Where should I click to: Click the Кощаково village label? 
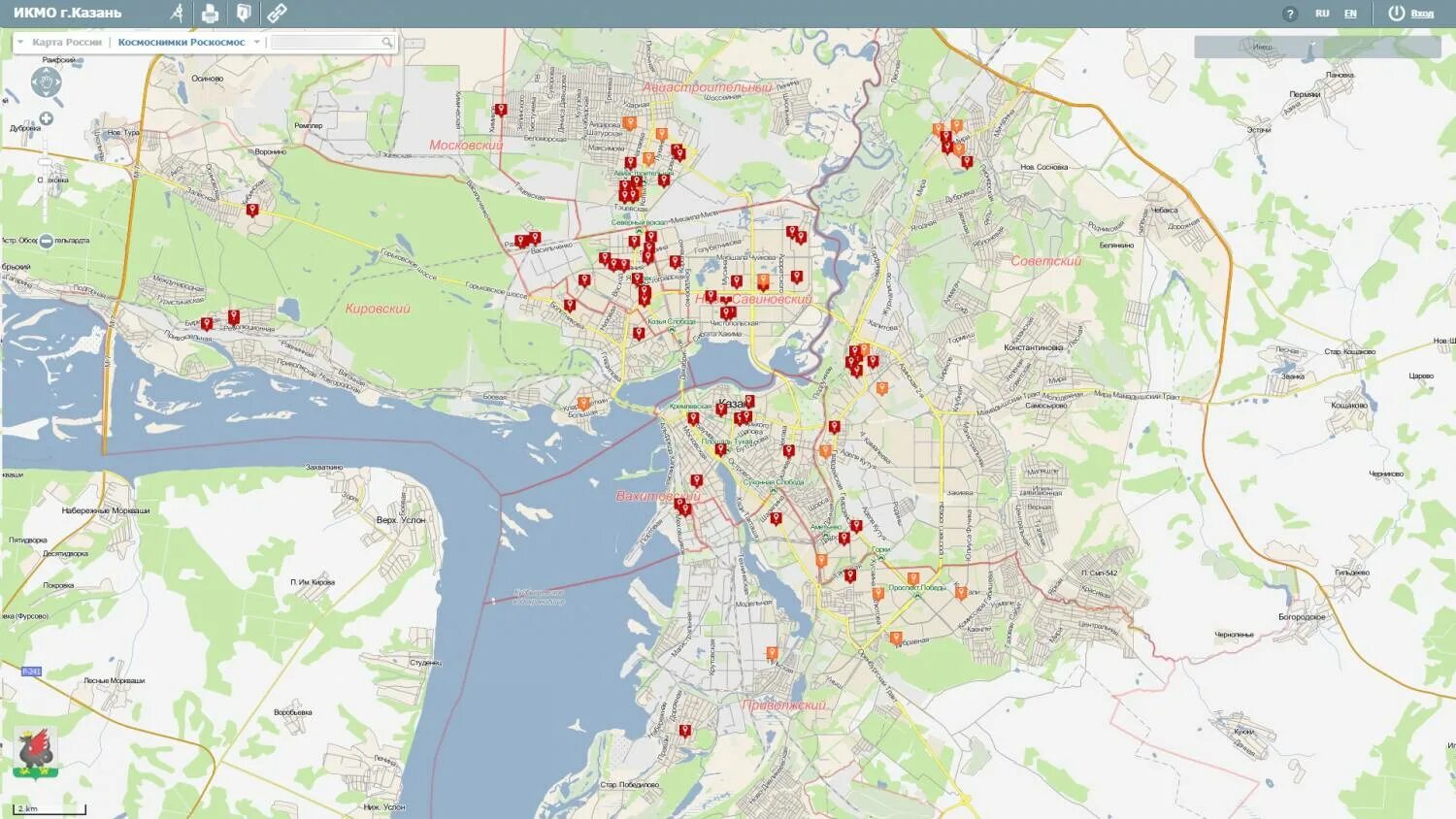pyautogui.click(x=1349, y=406)
